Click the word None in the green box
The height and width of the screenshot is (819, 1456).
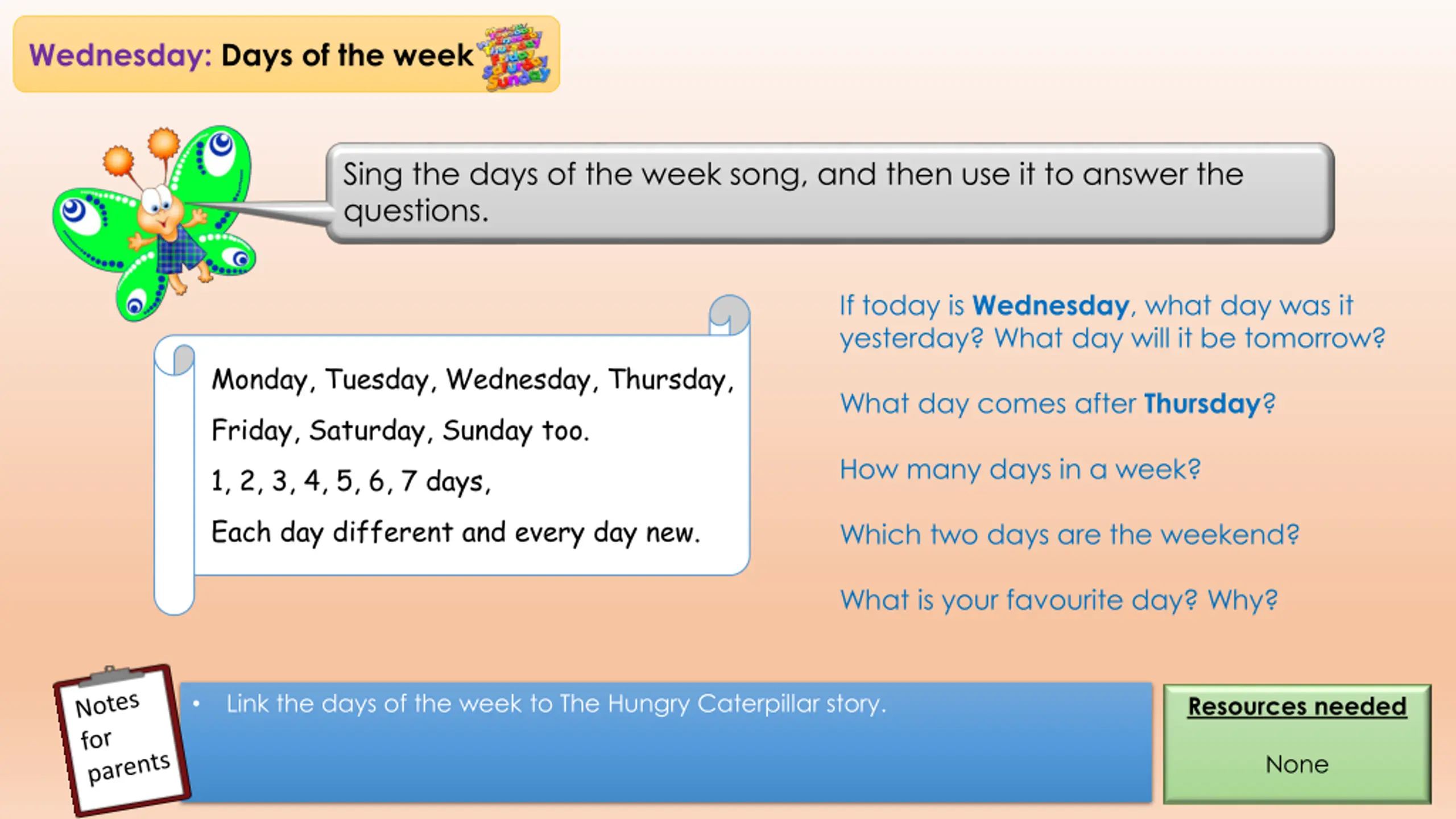(1297, 764)
